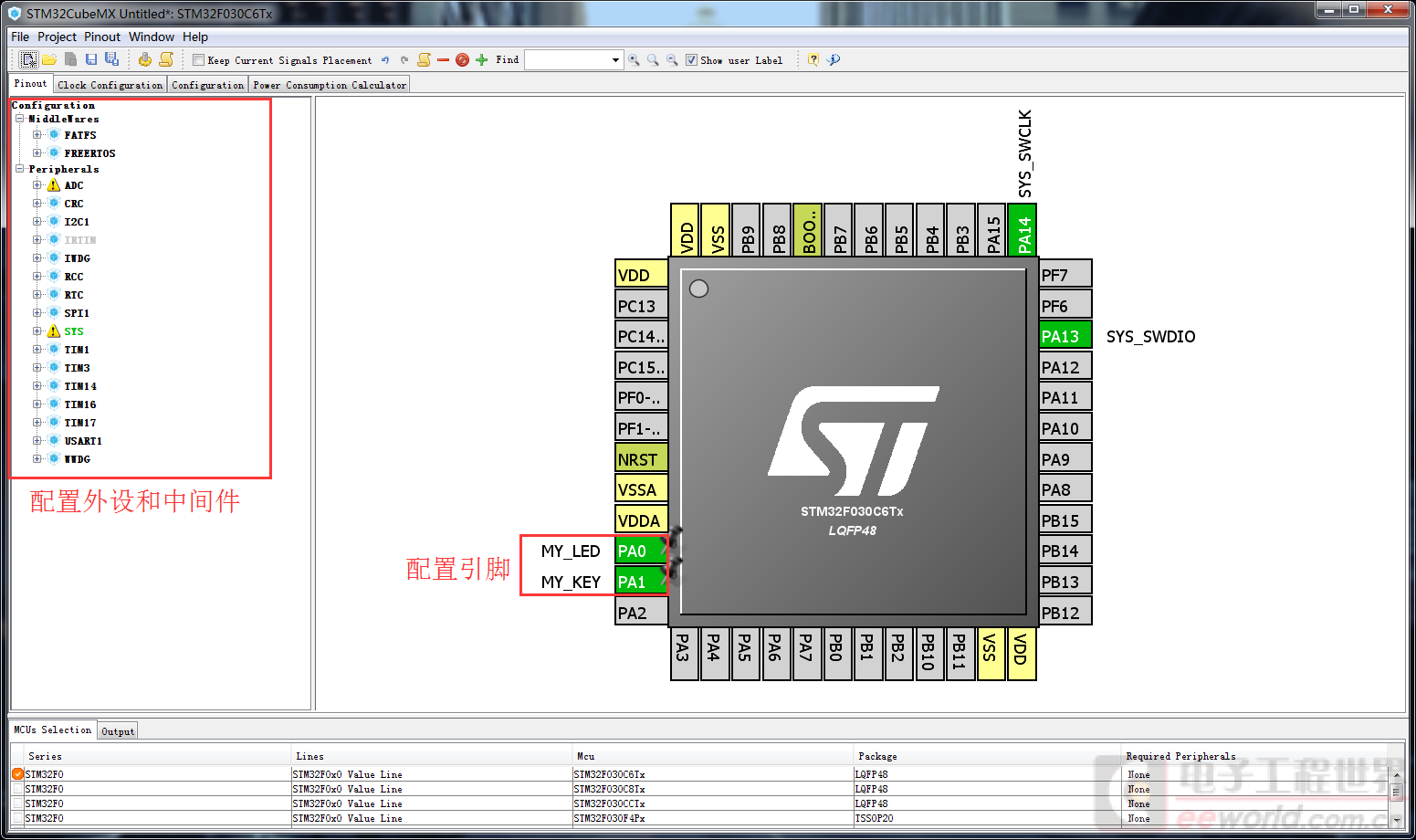Select the STM32F030C8Tx row checkbox
Viewport: 1416px width, 840px height.
(17, 789)
